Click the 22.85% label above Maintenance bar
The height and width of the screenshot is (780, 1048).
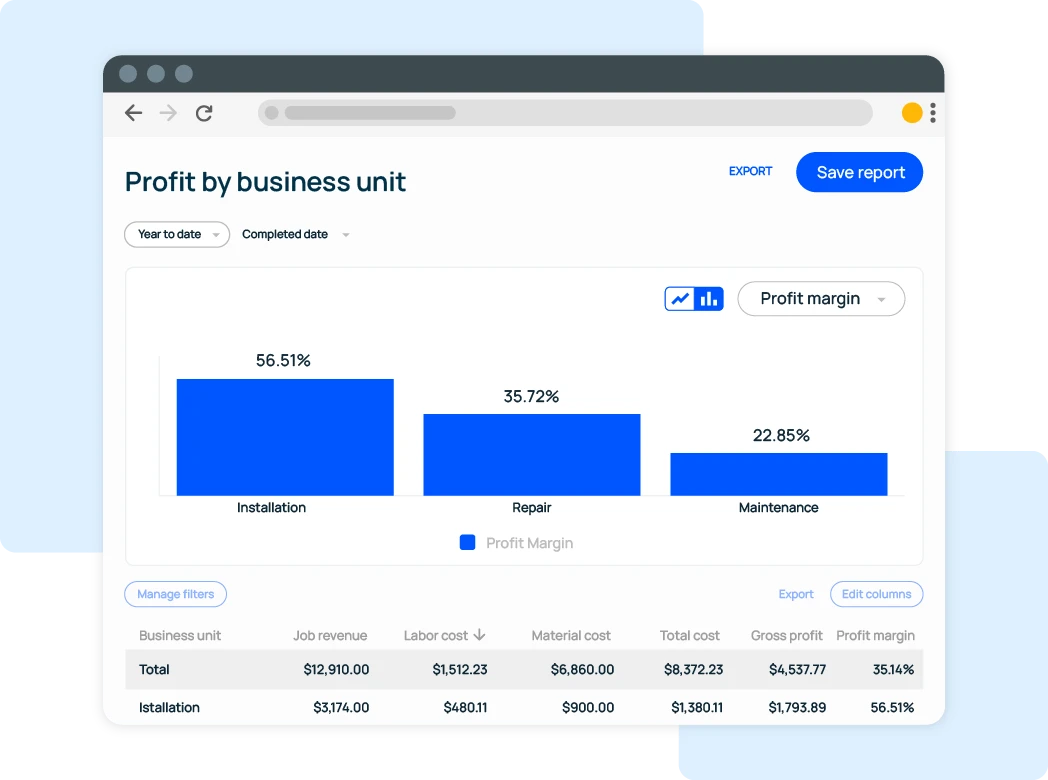pyautogui.click(x=781, y=435)
